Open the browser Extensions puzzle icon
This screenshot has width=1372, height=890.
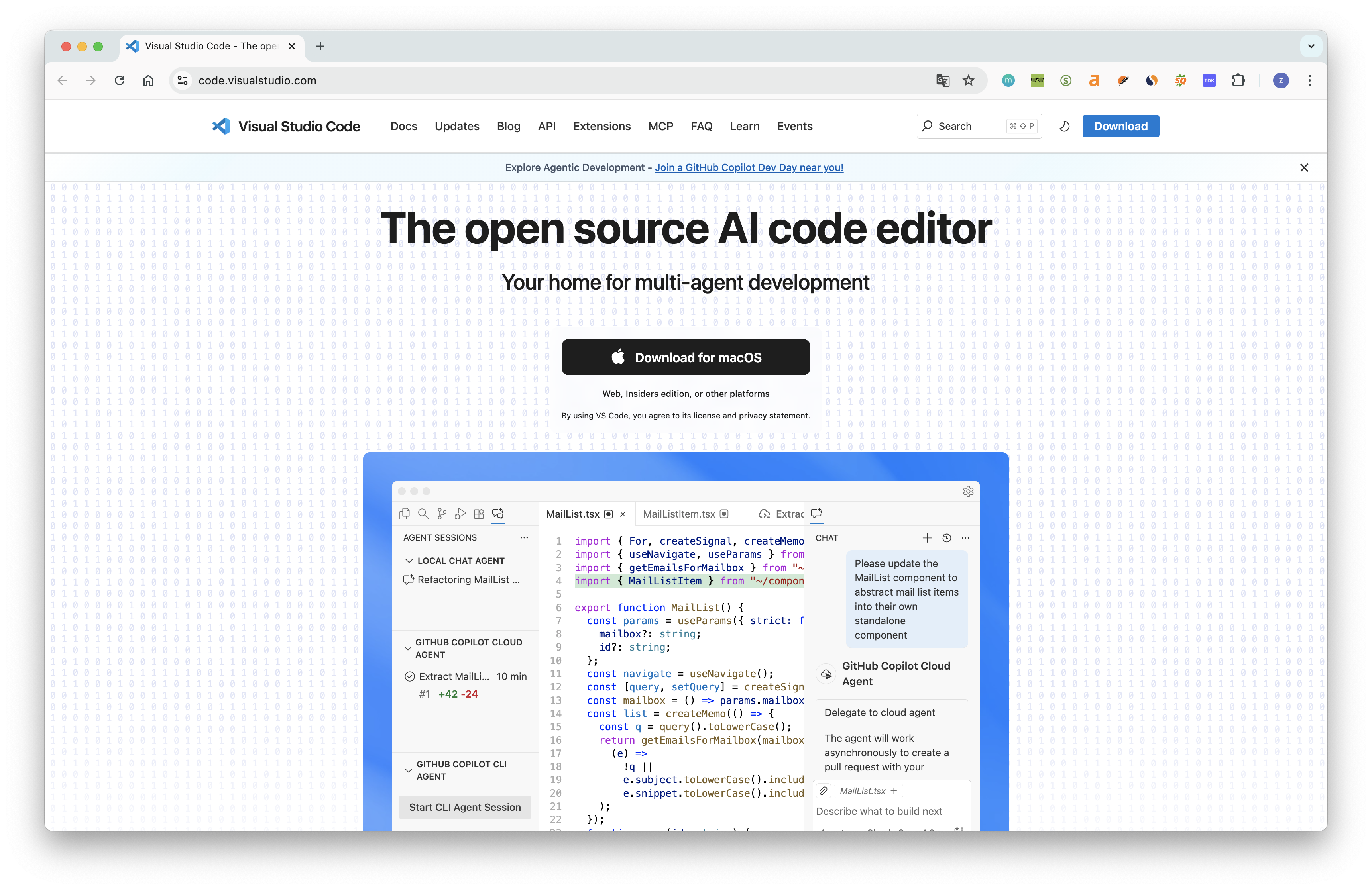pos(1238,80)
